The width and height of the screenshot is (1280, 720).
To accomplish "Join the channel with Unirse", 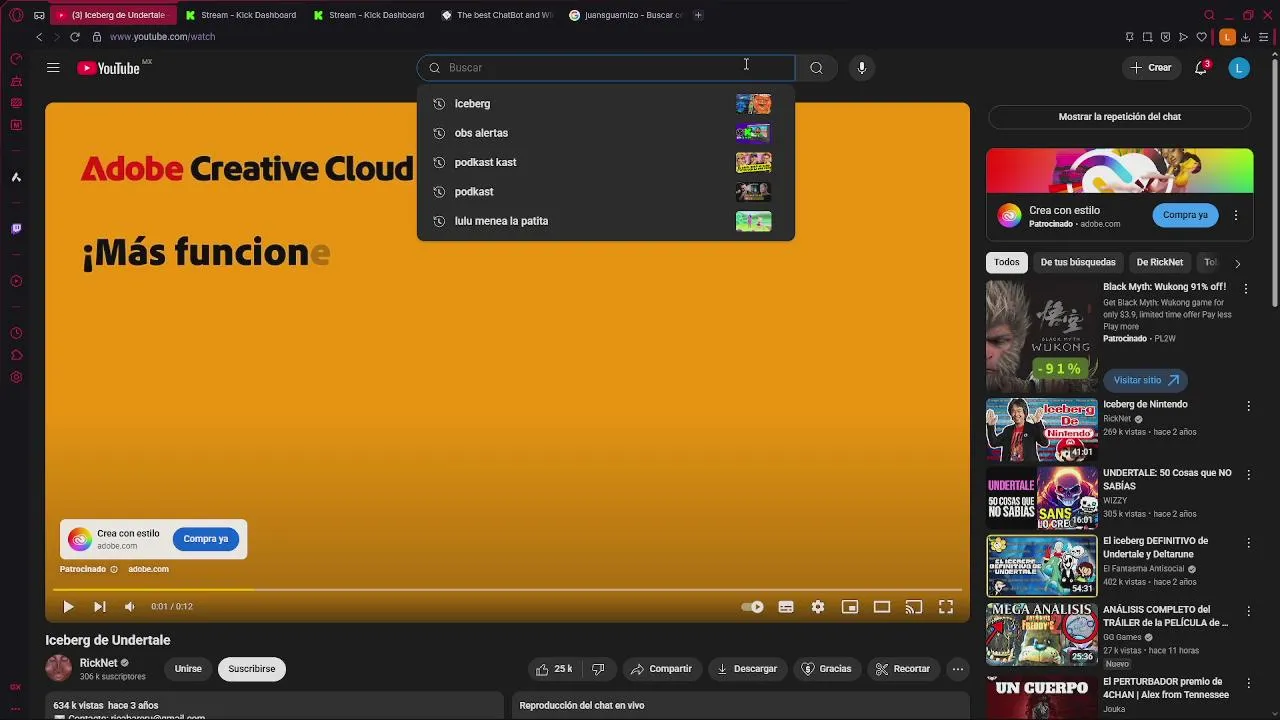I will 188,669.
